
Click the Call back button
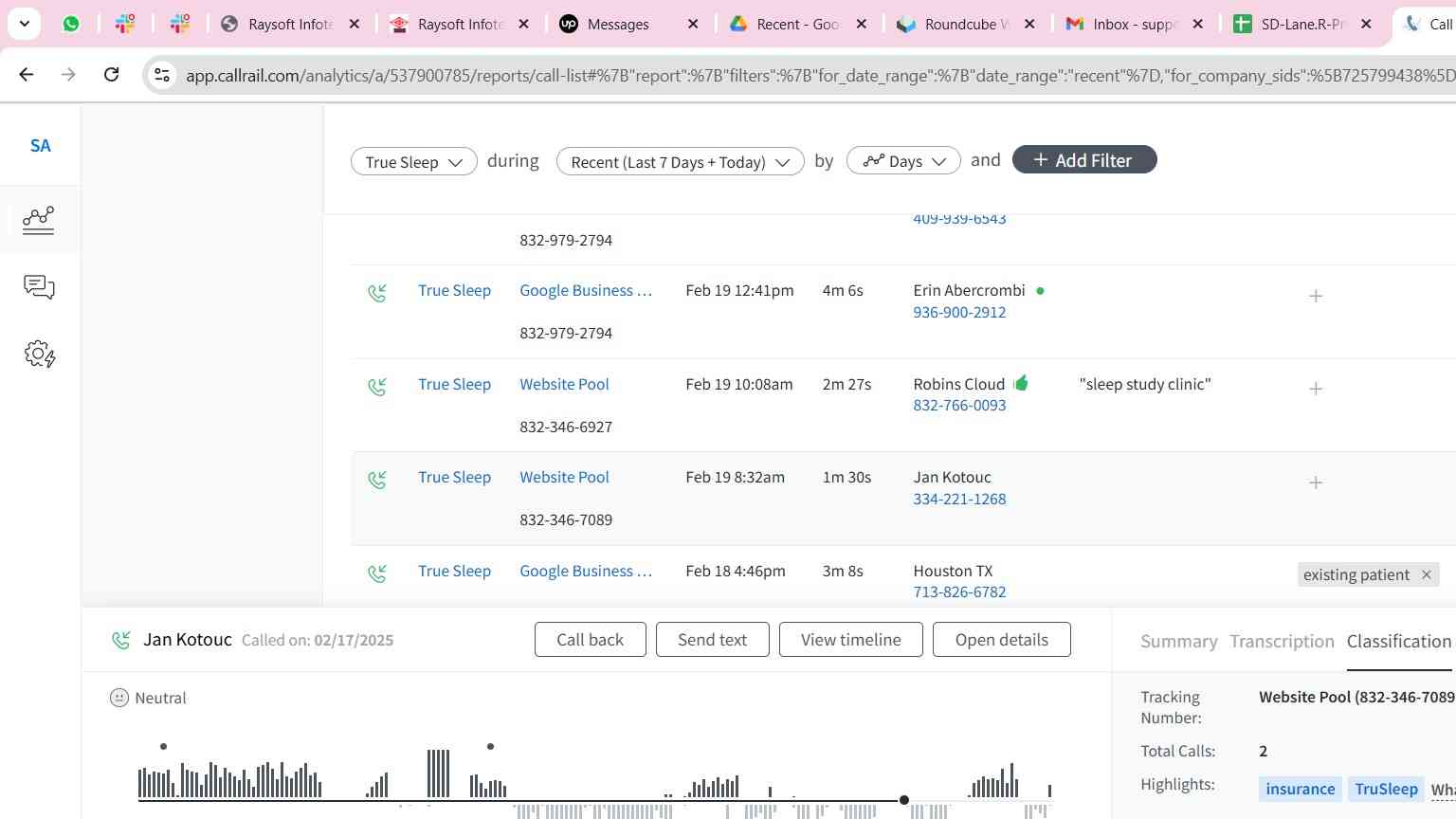pyautogui.click(x=590, y=639)
